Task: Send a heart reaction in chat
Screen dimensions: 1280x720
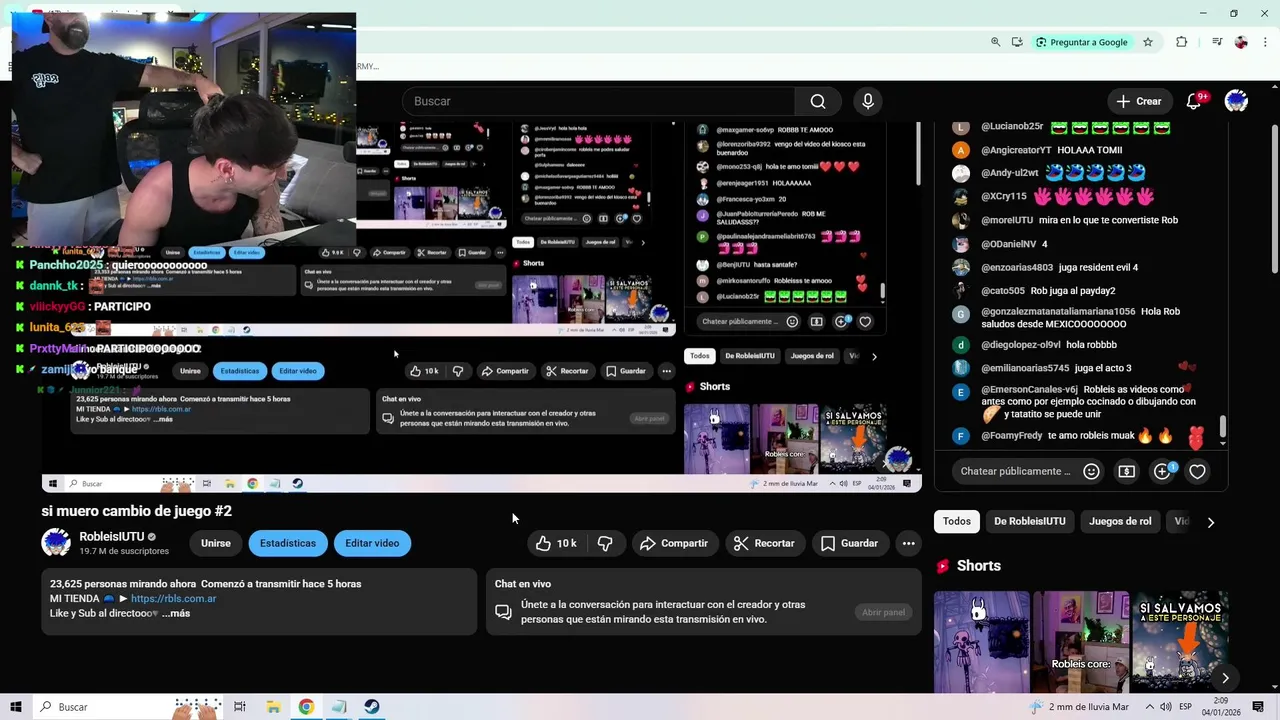Action: coord(1197,471)
